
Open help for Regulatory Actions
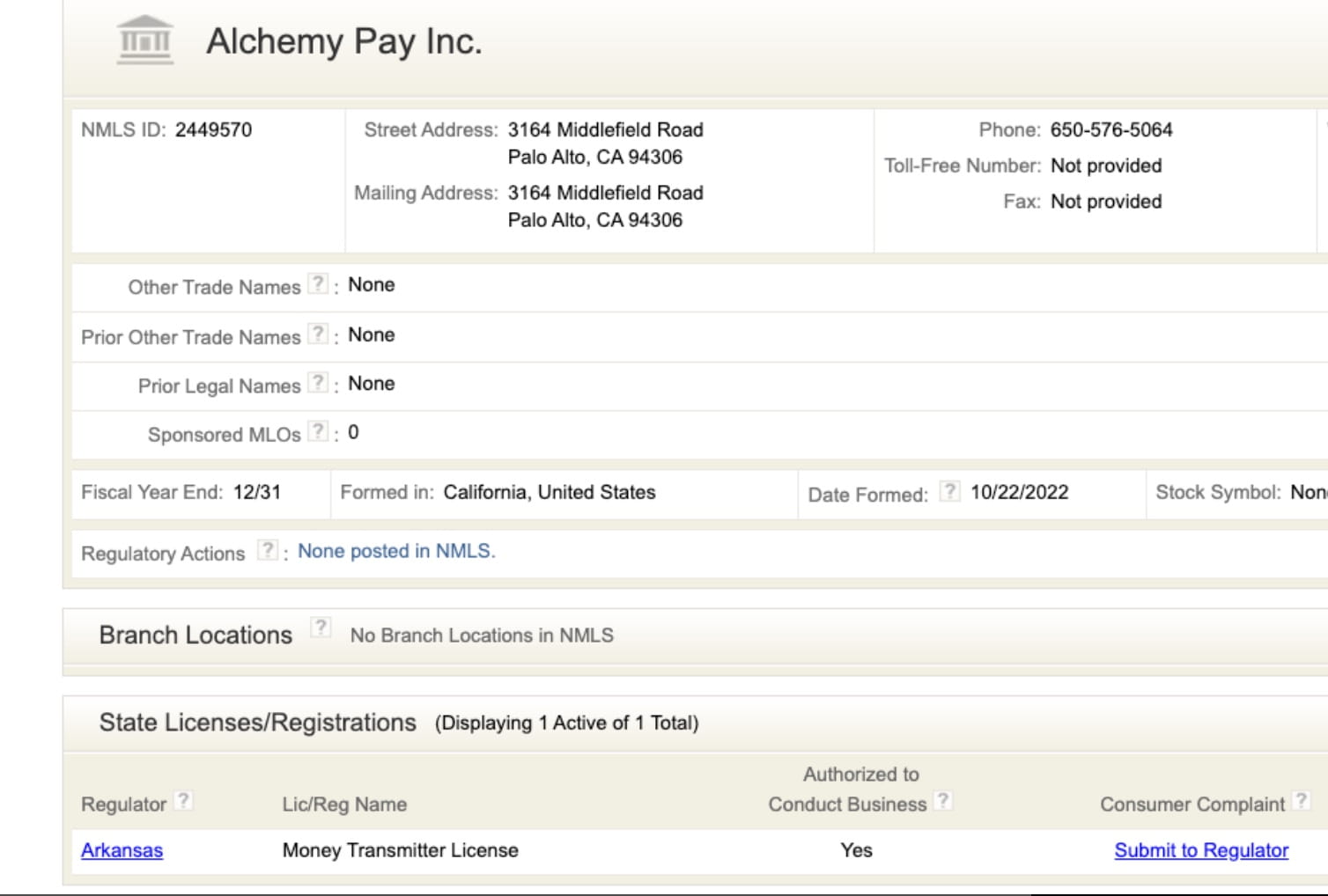269,548
